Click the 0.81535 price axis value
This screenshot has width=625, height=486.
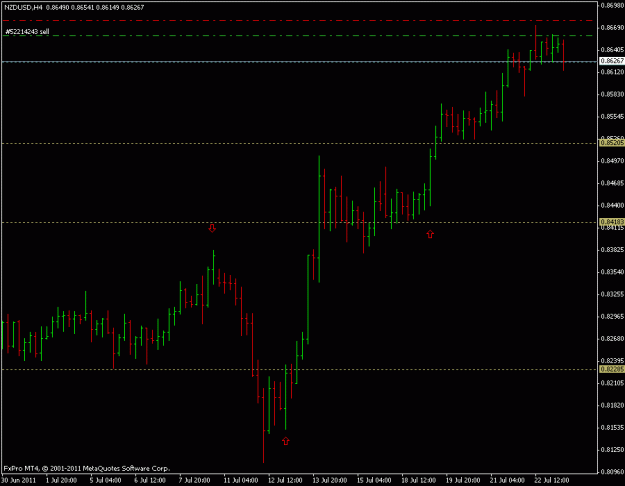coord(612,427)
